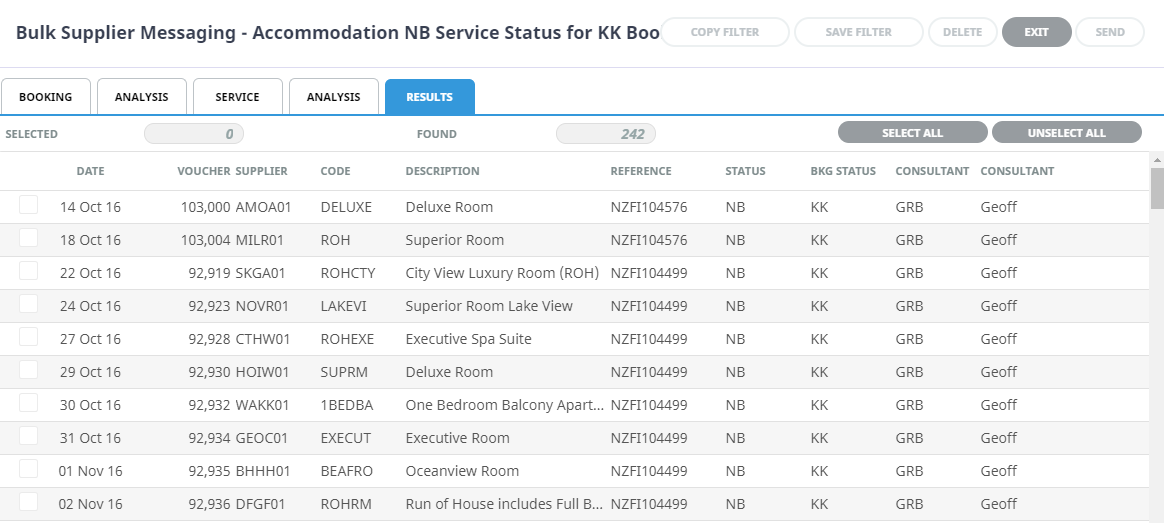
Task: Click the Unselect All button
Action: [1067, 133]
